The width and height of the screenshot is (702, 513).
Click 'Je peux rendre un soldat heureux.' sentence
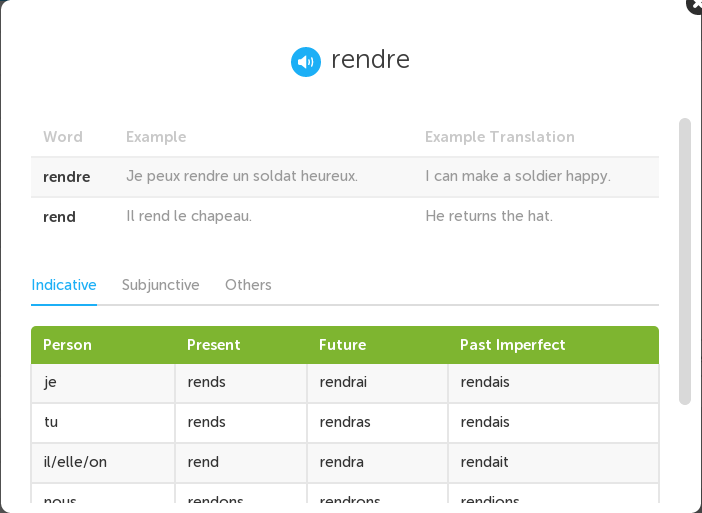pyautogui.click(x=241, y=176)
